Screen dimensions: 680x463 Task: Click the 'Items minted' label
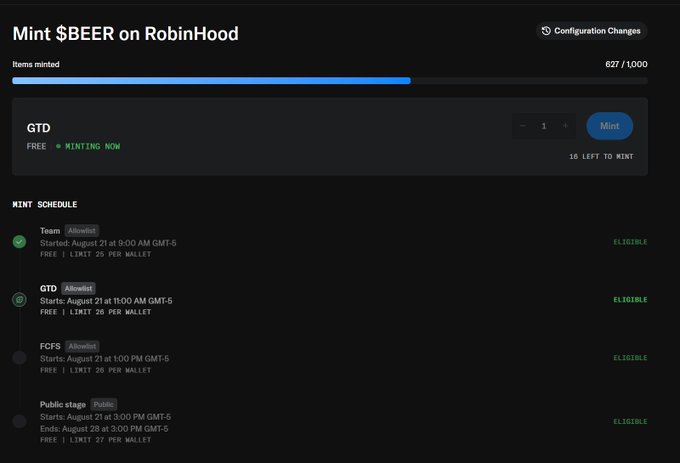[x=36, y=64]
